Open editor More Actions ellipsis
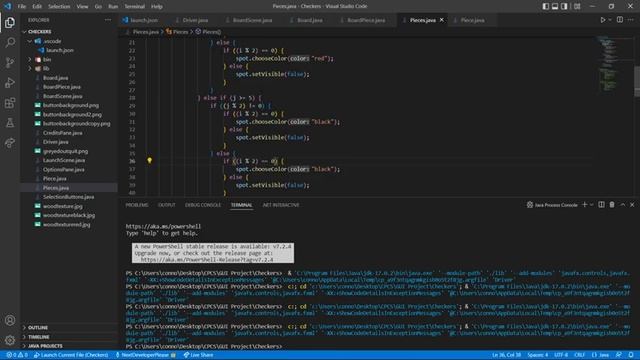640x360 pixels. 631,20
